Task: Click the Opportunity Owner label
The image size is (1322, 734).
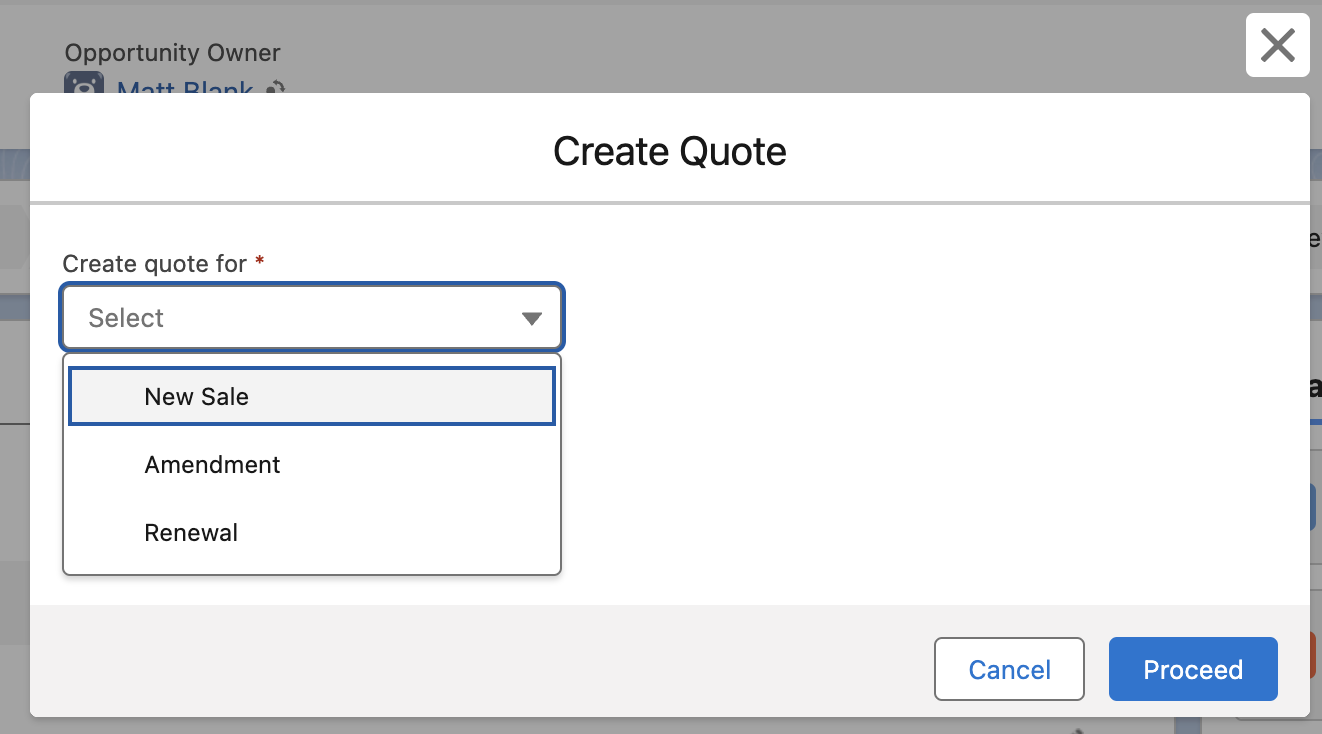Action: coord(172,52)
